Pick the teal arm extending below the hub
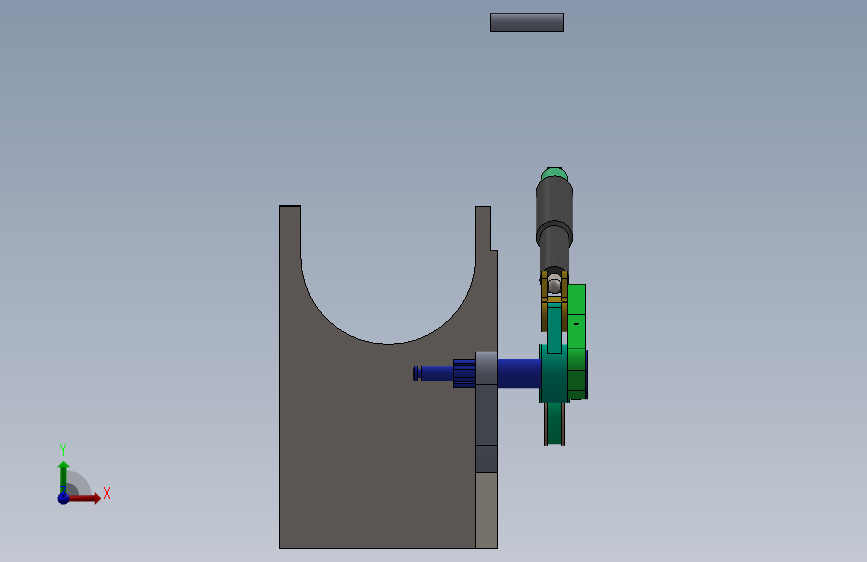 555,424
